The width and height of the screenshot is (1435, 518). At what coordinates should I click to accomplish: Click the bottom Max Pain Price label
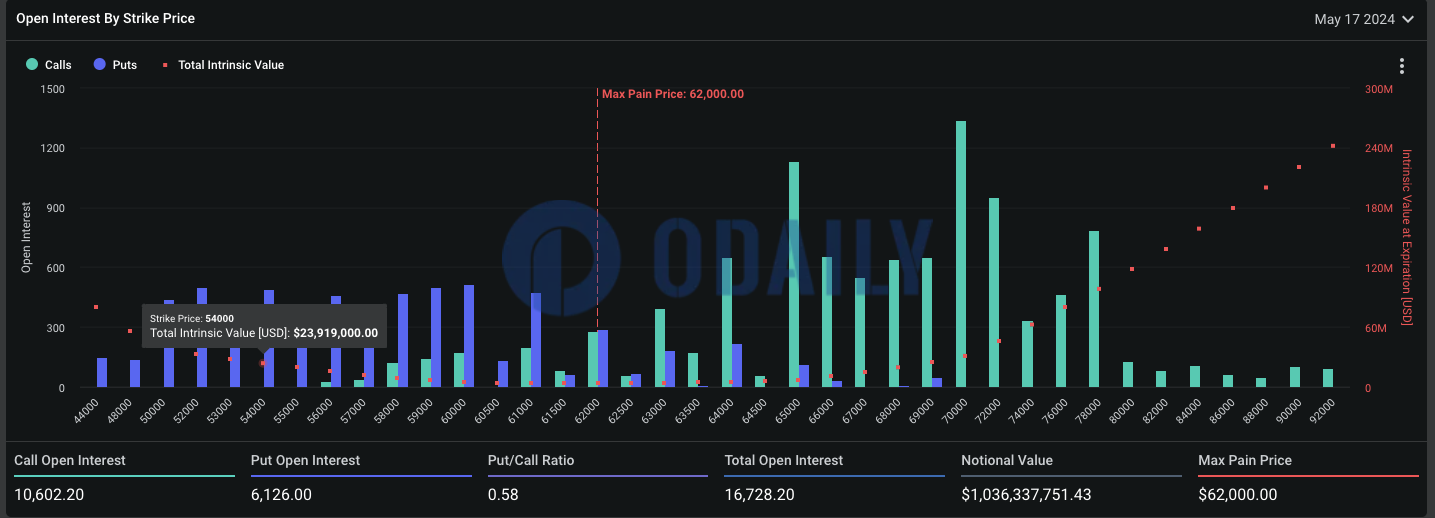1245,461
